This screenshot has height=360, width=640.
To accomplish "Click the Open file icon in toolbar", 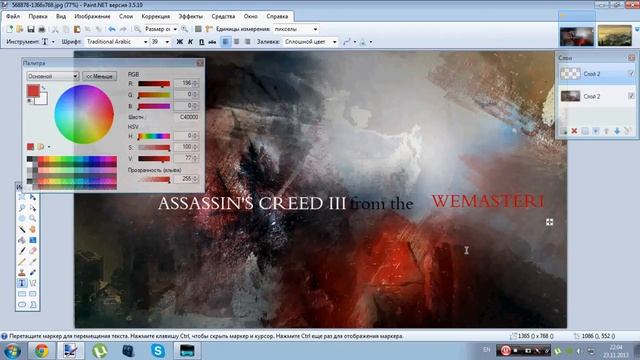I will coord(20,29).
